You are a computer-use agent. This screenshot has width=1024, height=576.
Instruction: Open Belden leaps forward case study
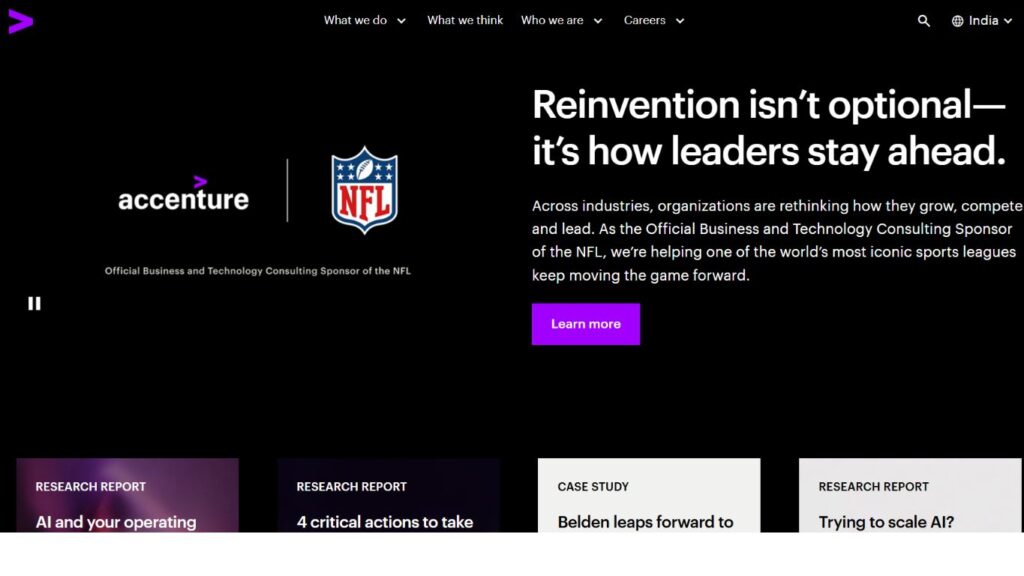point(649,495)
